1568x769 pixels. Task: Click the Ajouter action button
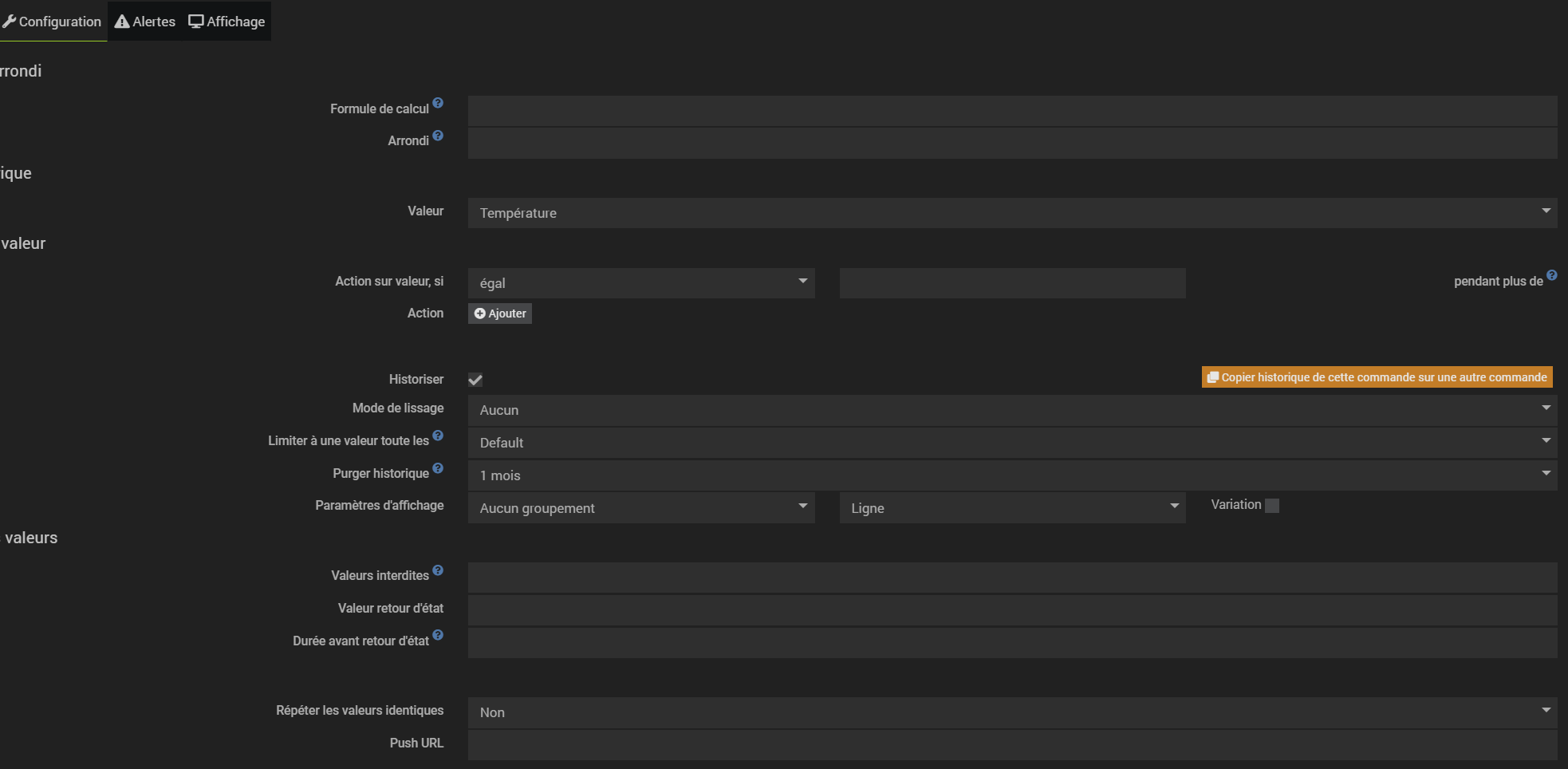click(x=500, y=314)
